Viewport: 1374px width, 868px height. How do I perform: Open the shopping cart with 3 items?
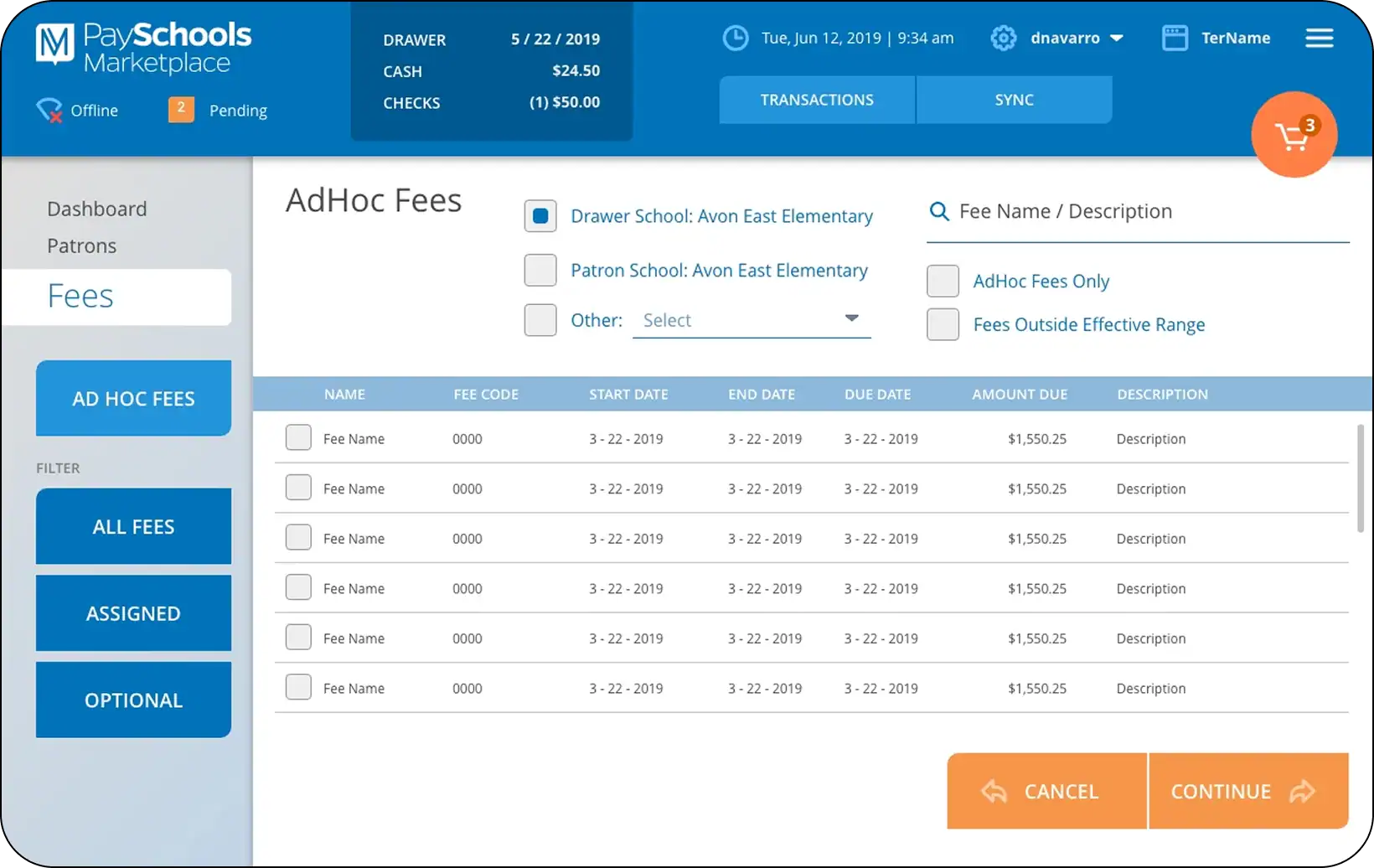click(1294, 135)
